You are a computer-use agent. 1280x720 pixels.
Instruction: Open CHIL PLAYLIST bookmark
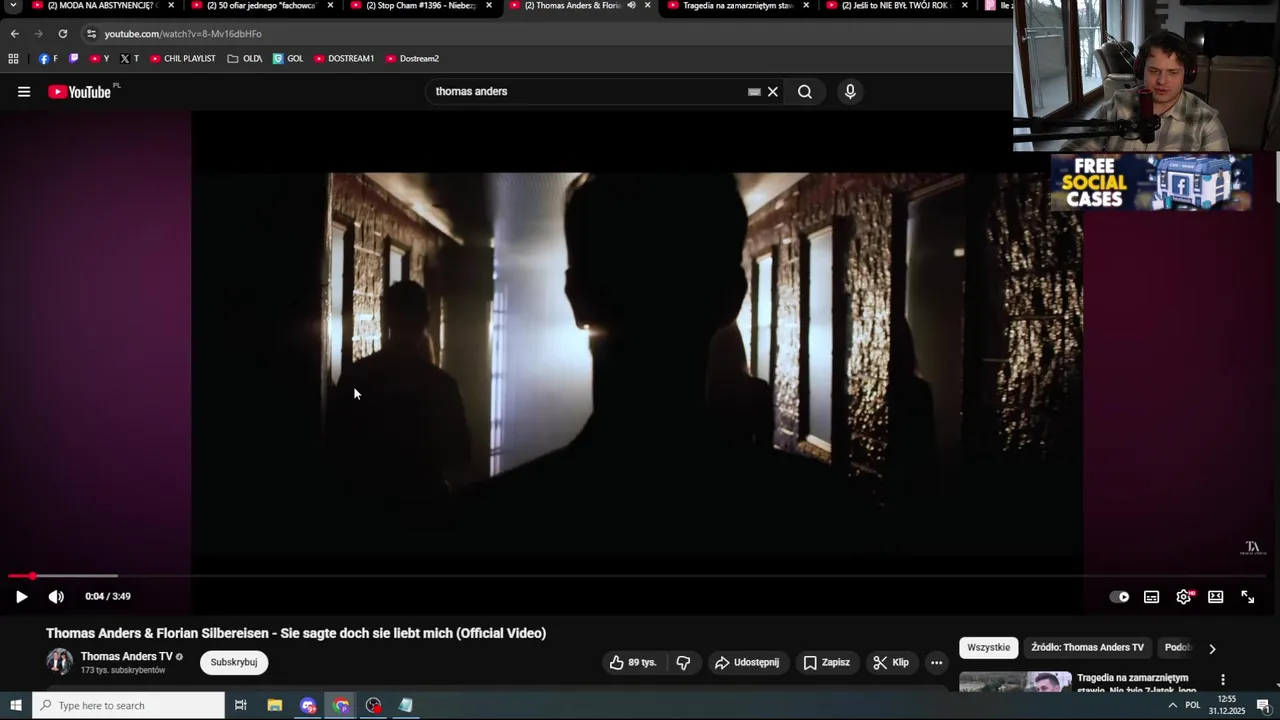pos(183,59)
